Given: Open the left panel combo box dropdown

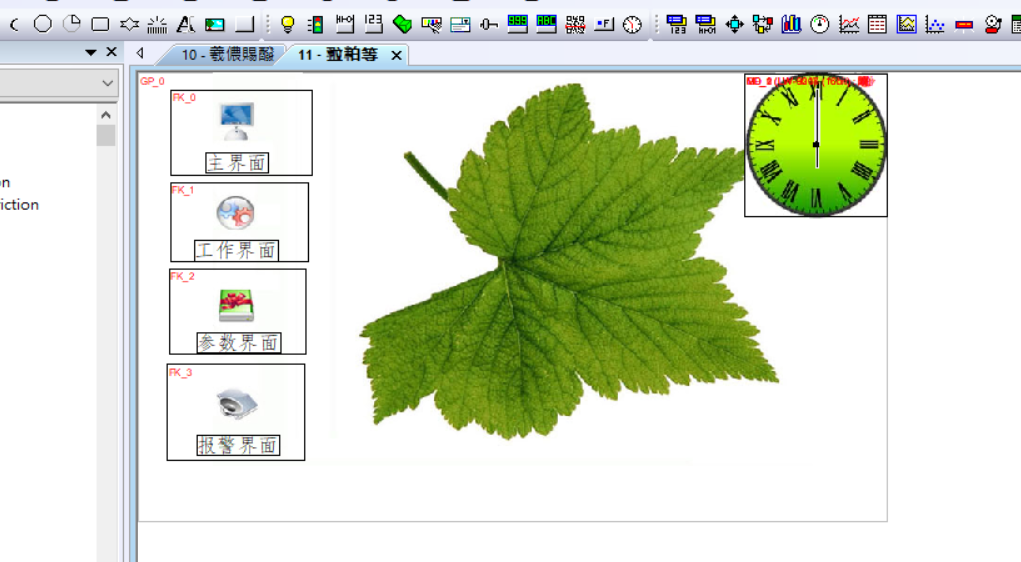Looking at the screenshot, I should [x=108, y=84].
